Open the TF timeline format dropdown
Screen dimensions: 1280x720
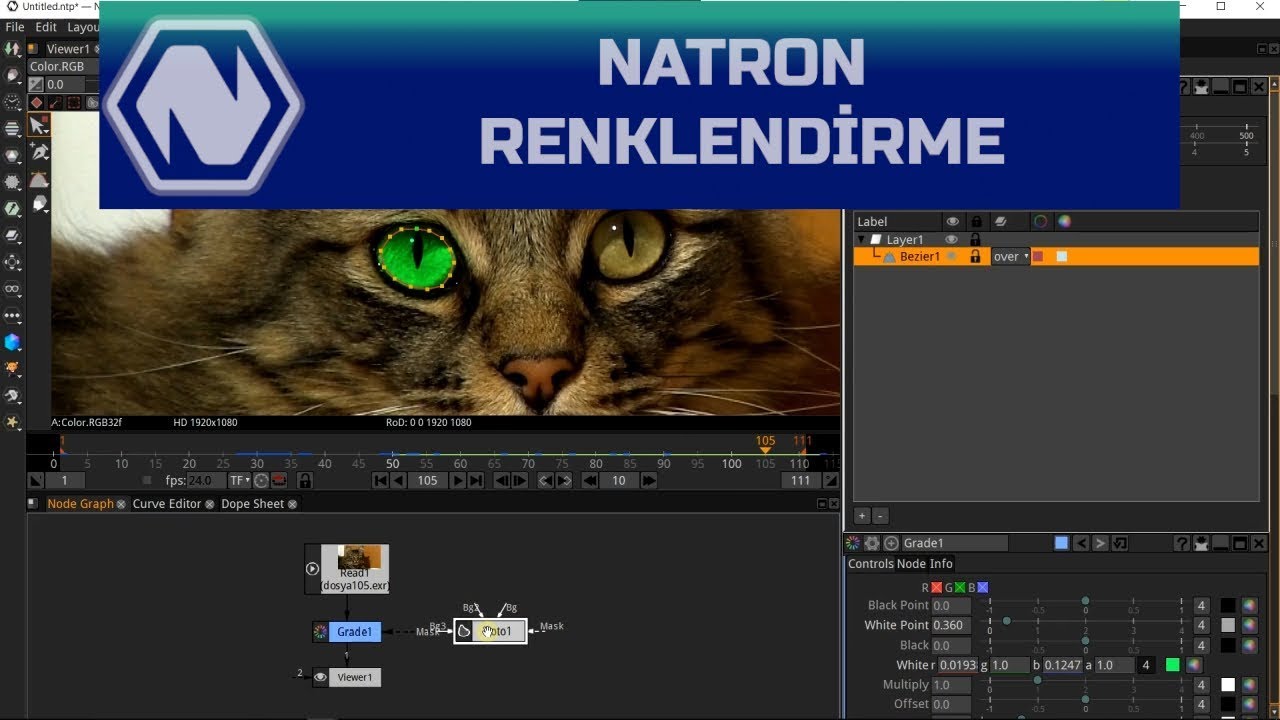240,481
